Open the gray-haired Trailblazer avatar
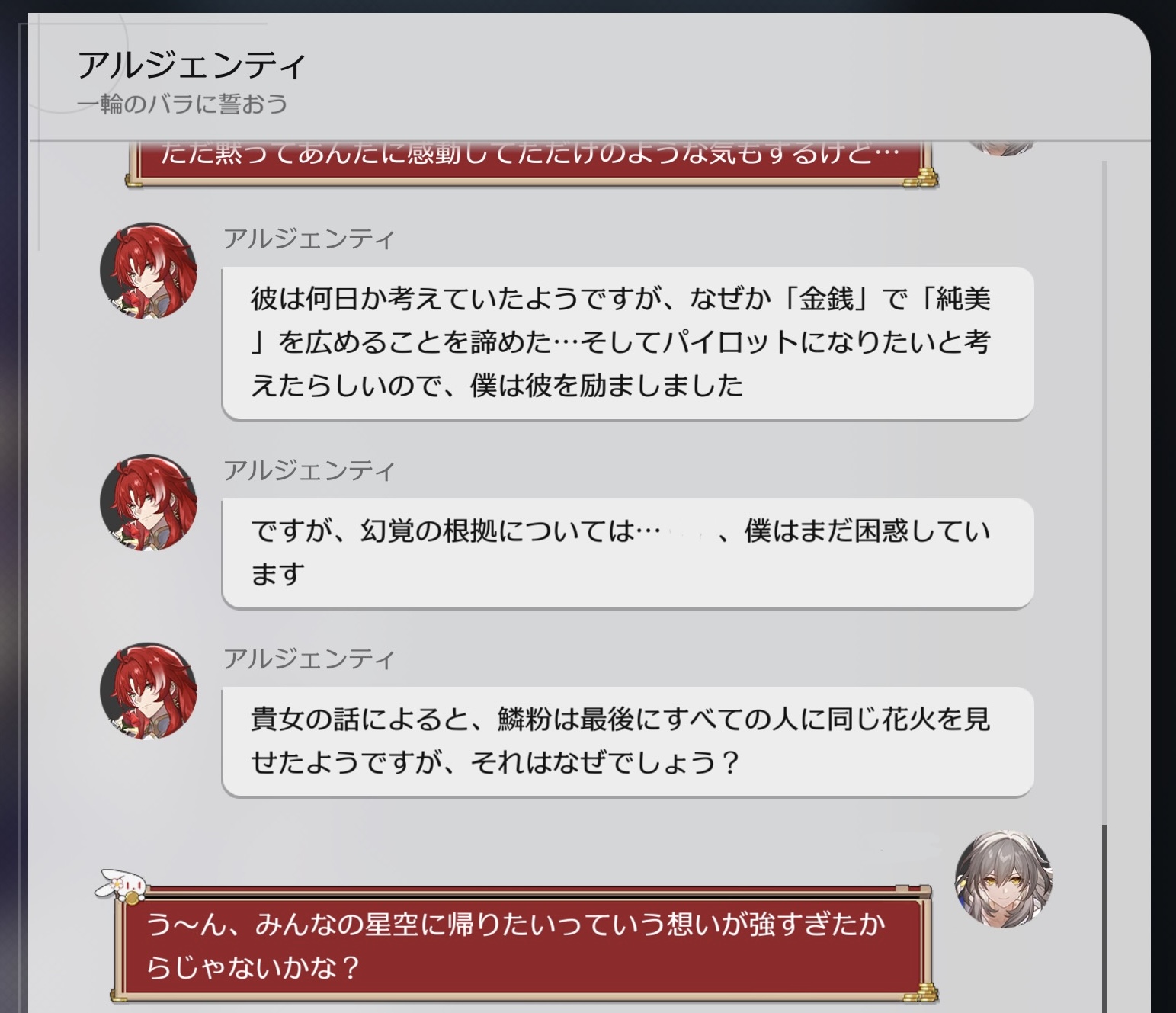1176x1013 pixels. point(1004,879)
